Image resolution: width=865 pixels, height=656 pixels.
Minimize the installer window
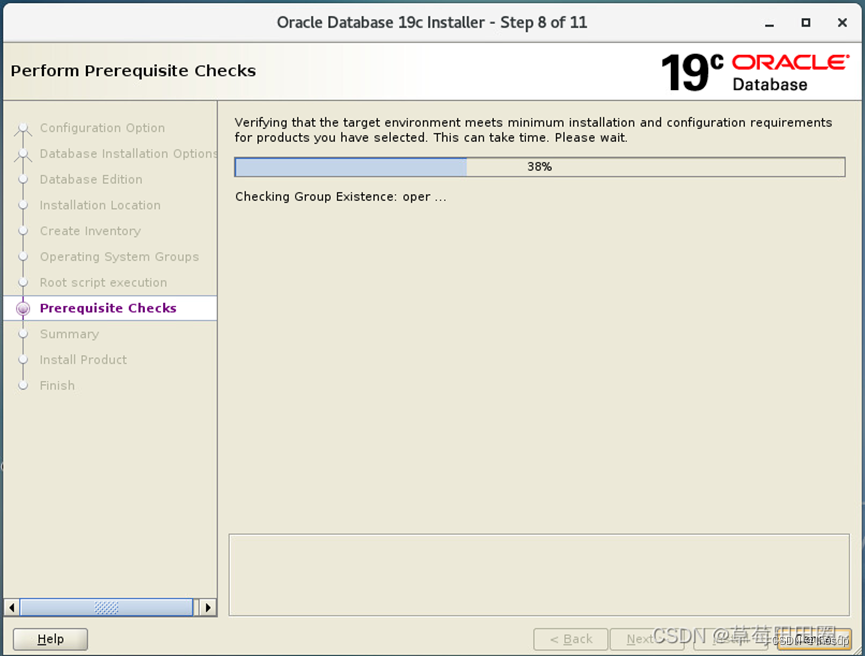[x=770, y=23]
